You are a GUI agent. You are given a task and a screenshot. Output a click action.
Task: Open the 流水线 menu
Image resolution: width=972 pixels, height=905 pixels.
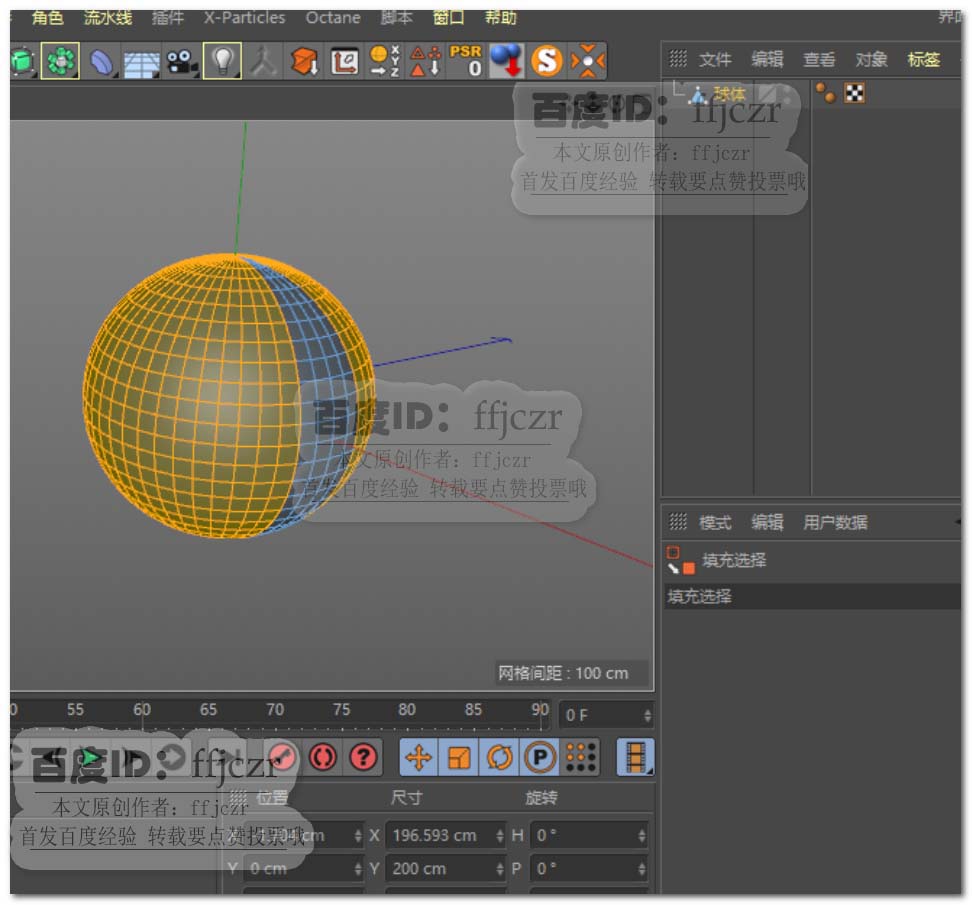[x=108, y=17]
